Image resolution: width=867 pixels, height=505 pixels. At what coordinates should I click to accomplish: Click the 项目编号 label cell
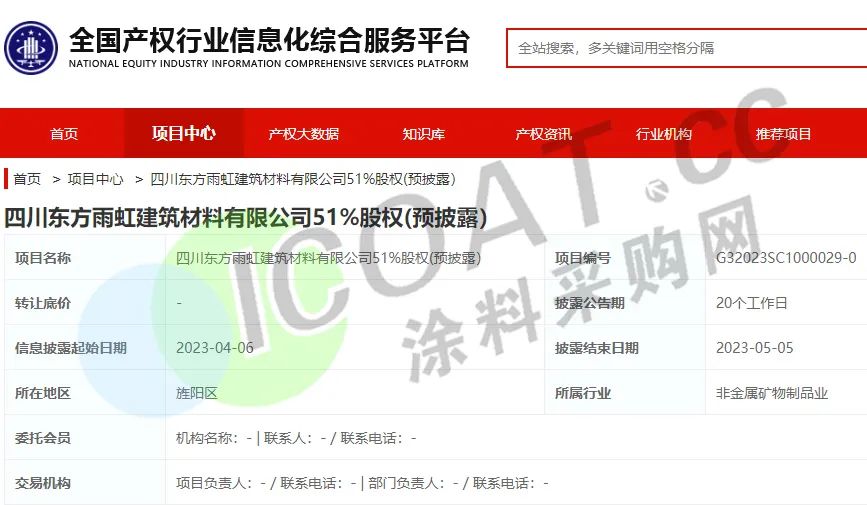coord(625,258)
